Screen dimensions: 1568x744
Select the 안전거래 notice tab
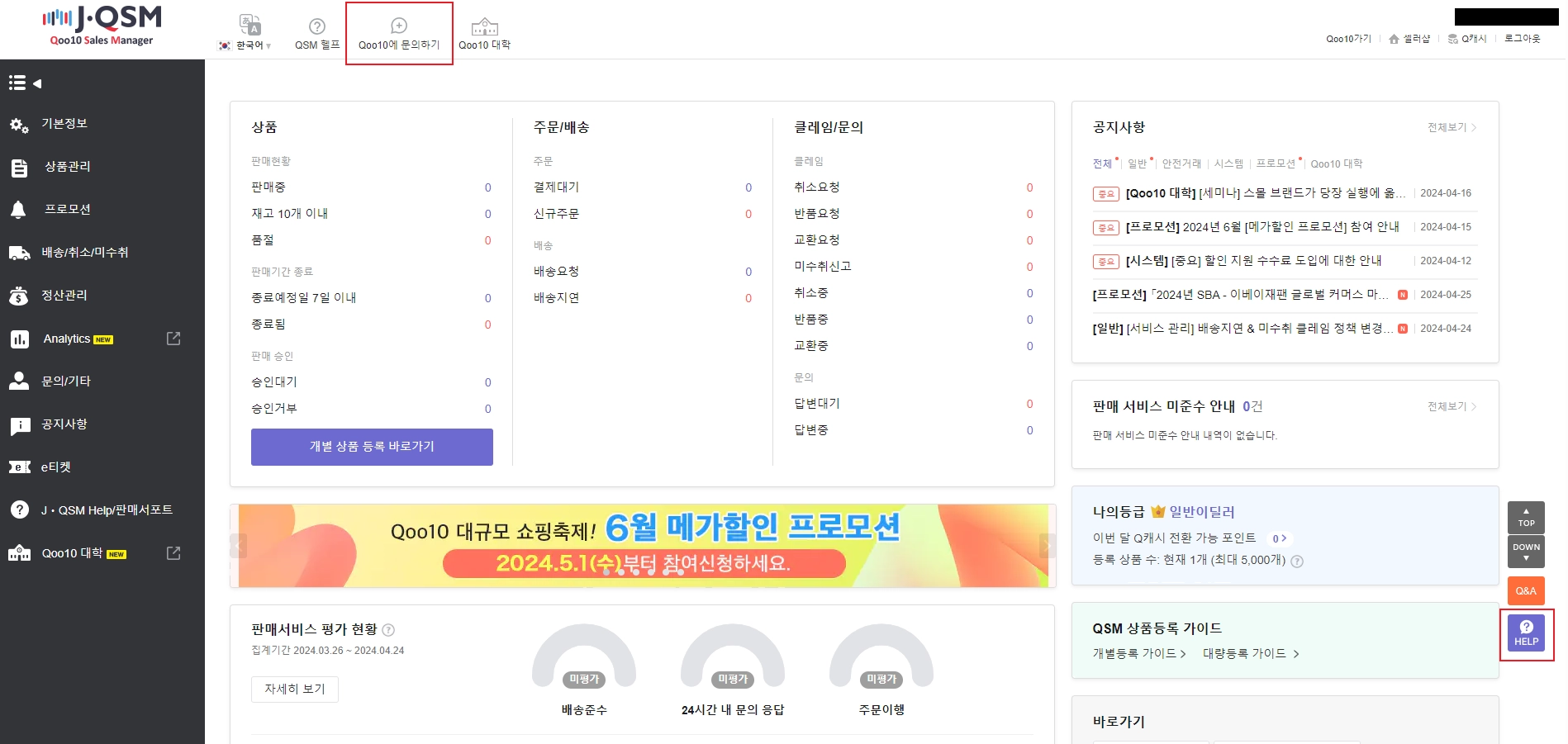tap(1181, 163)
